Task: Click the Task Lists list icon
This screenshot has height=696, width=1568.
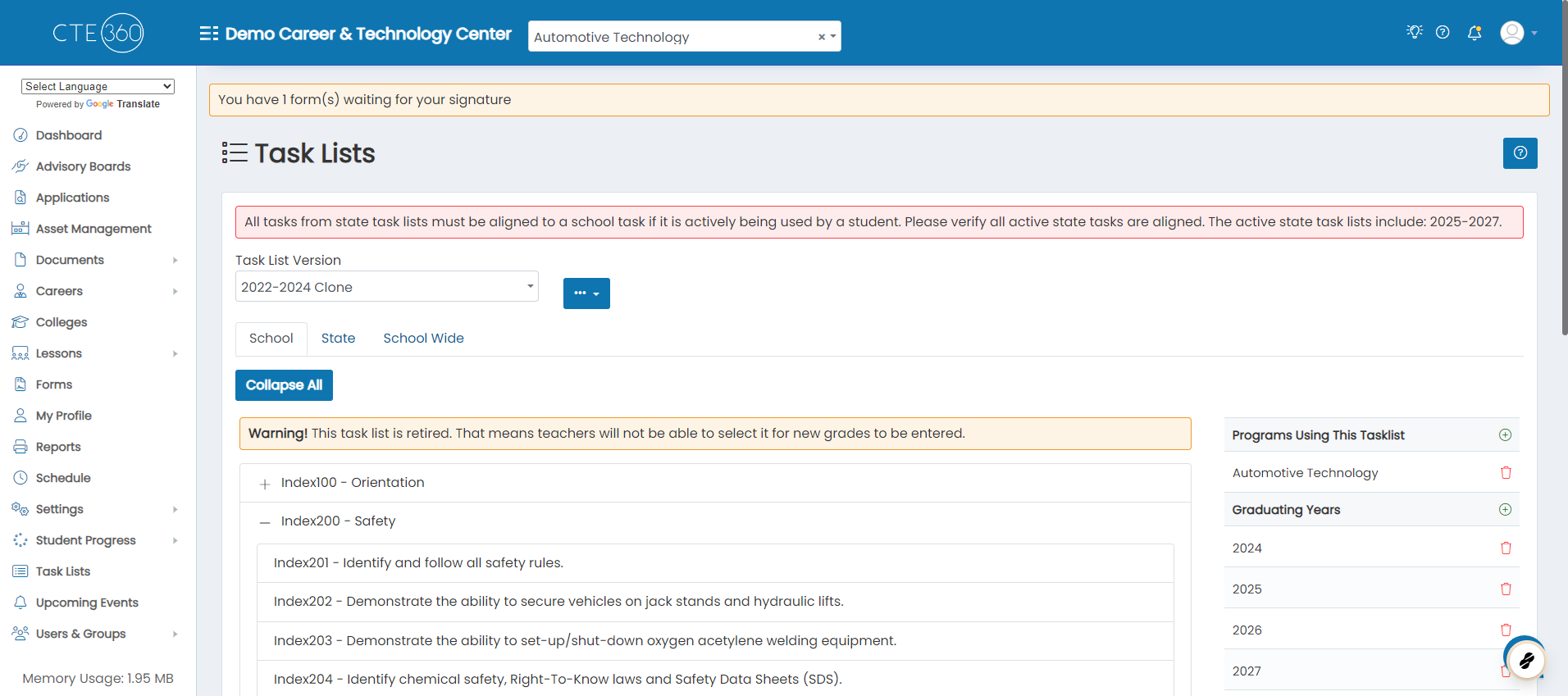Action: (x=21, y=571)
